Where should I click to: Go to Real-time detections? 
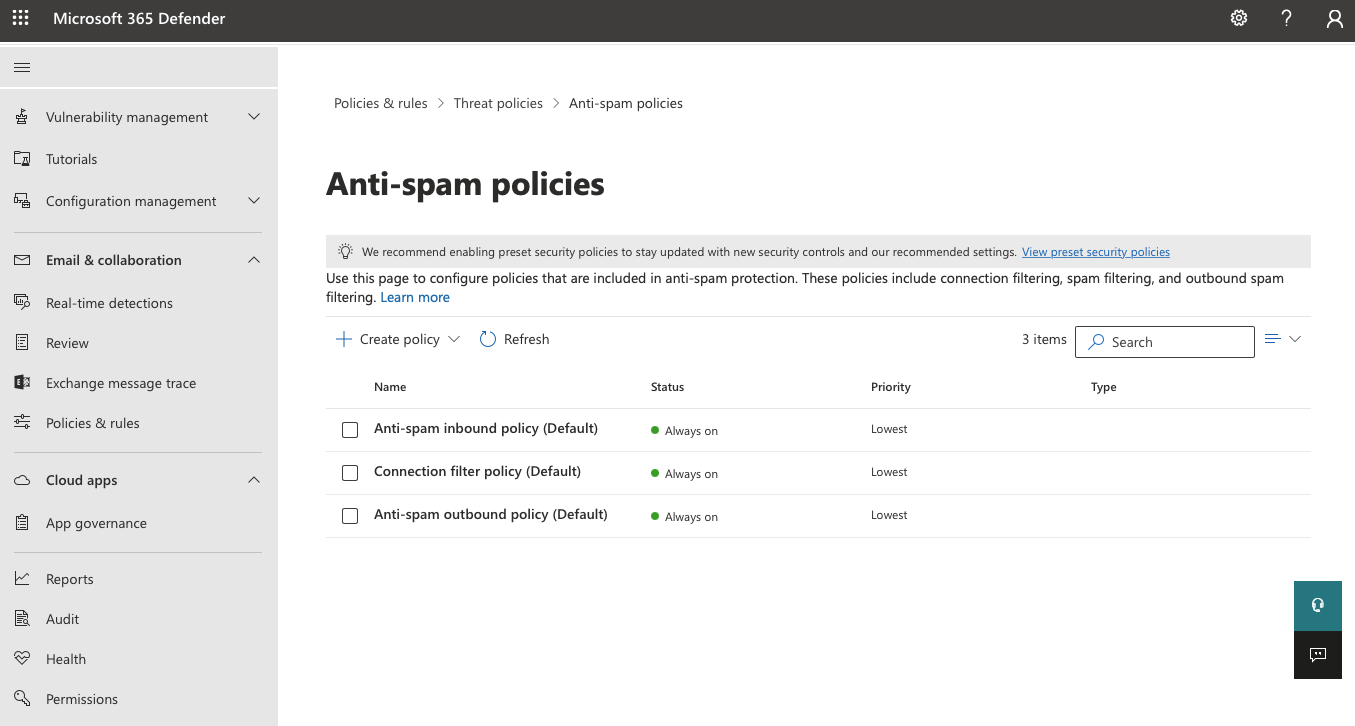pyautogui.click(x=109, y=303)
